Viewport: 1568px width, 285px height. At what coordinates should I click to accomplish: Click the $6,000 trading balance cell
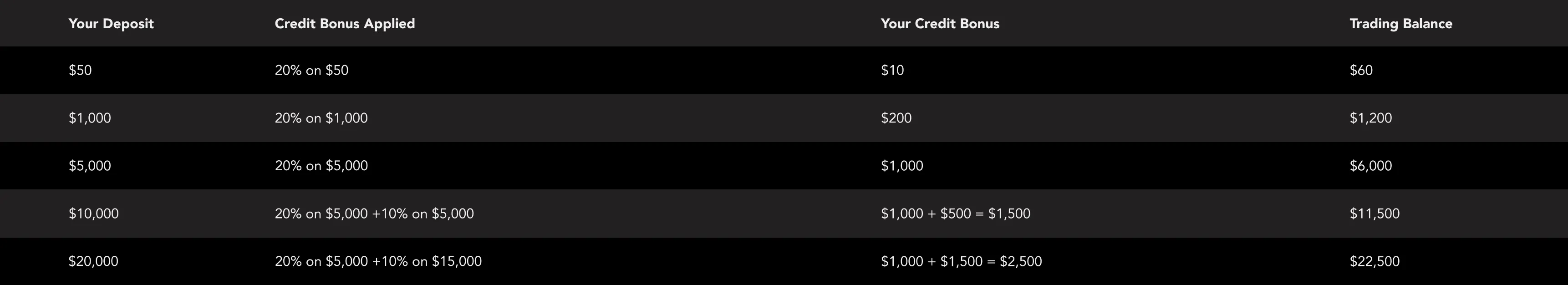[1370, 166]
